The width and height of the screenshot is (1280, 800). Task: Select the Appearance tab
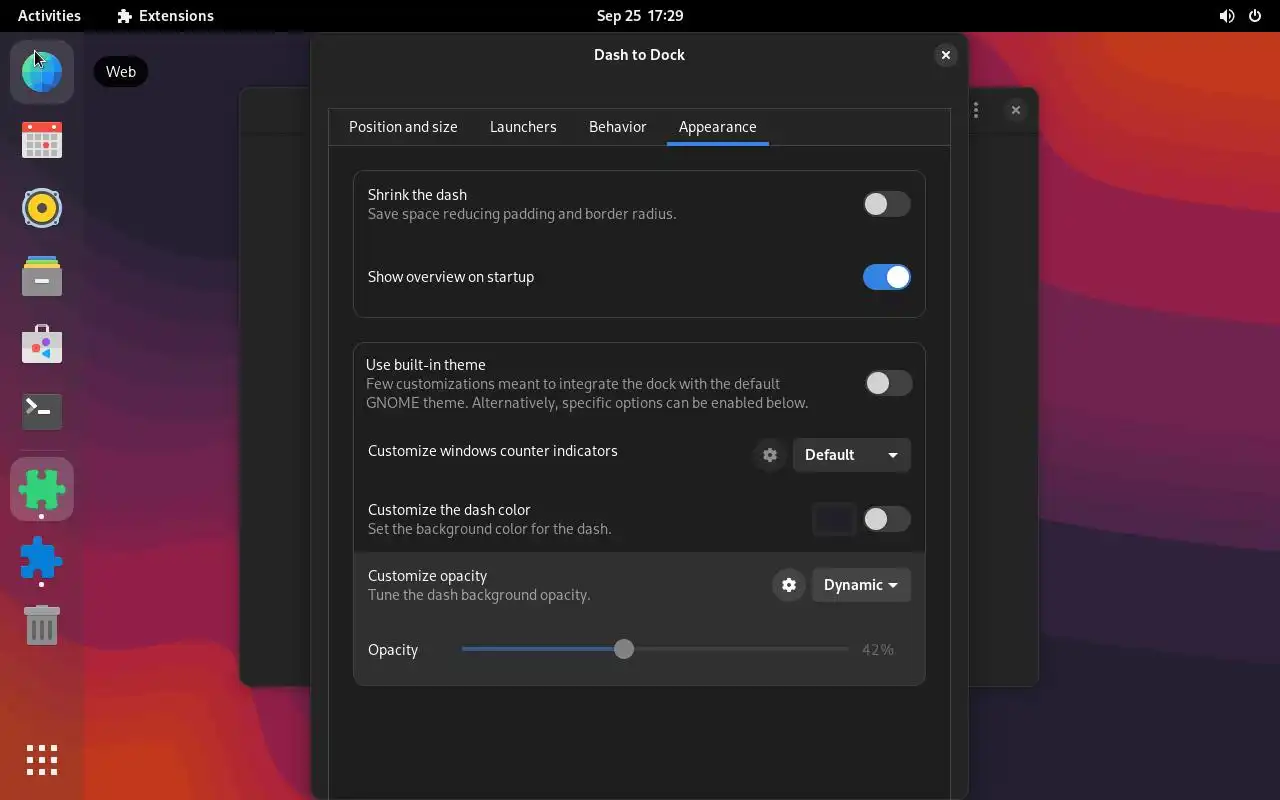click(x=718, y=127)
